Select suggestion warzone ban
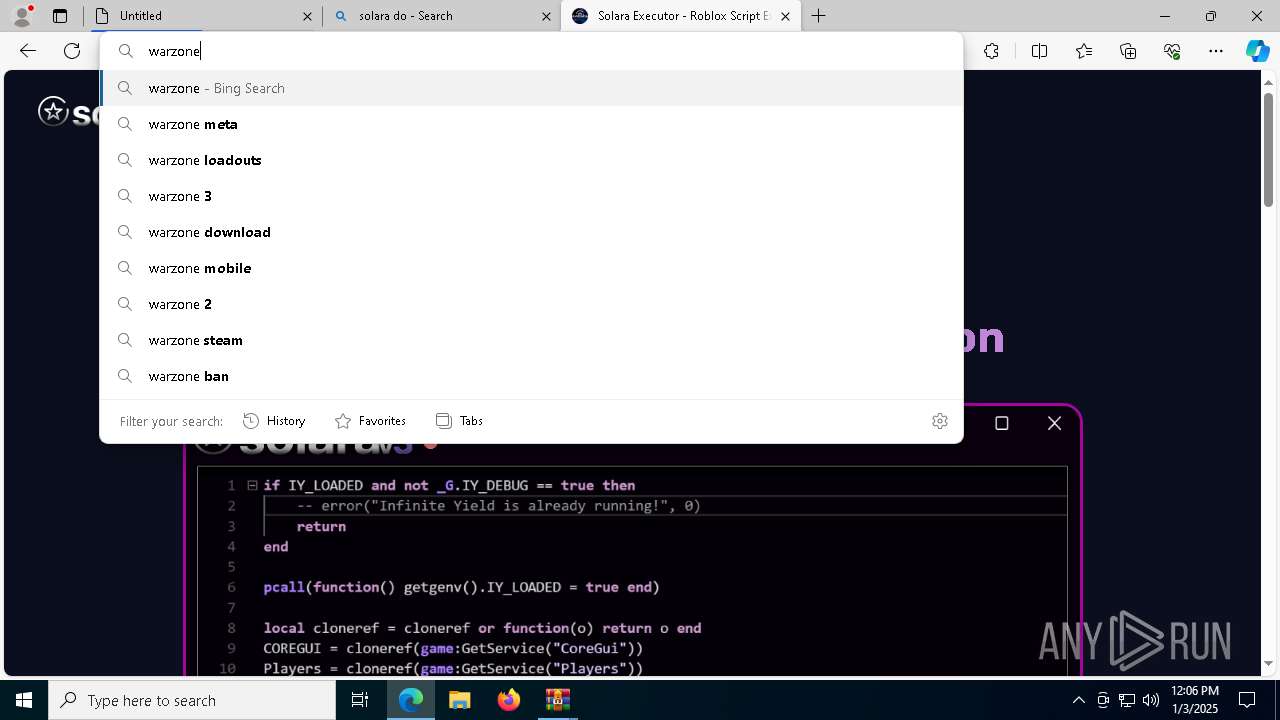This screenshot has height=720, width=1280. pyautogui.click(x=531, y=376)
